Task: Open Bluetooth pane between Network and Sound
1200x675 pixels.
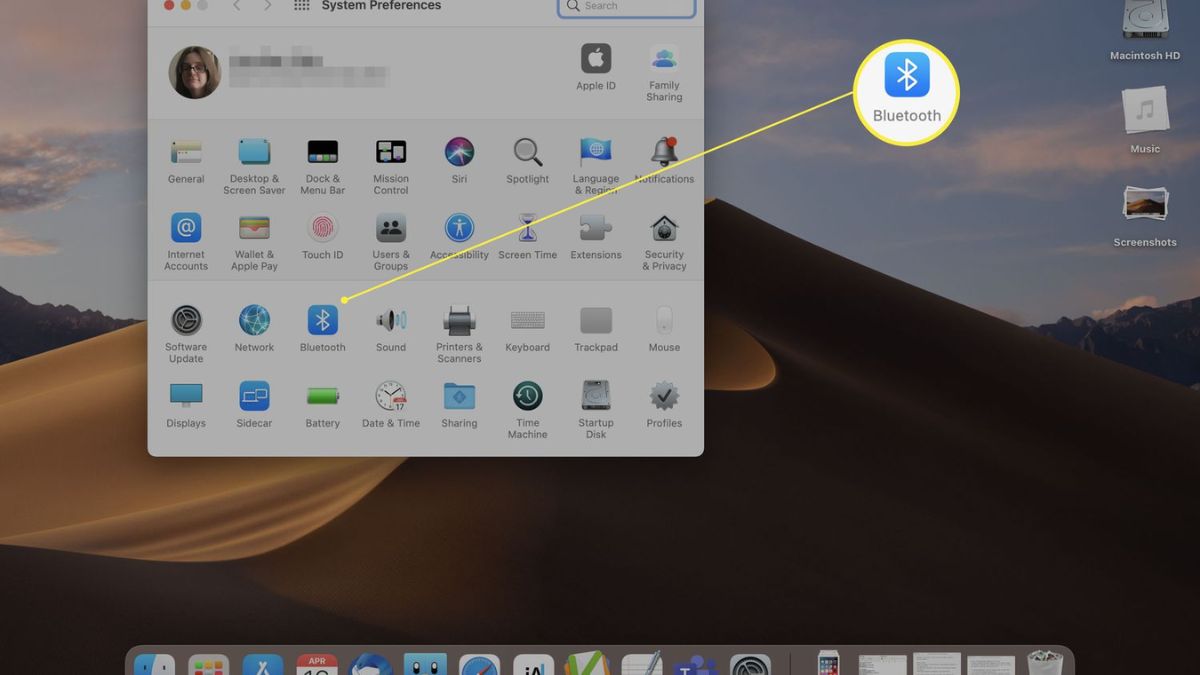Action: click(322, 320)
